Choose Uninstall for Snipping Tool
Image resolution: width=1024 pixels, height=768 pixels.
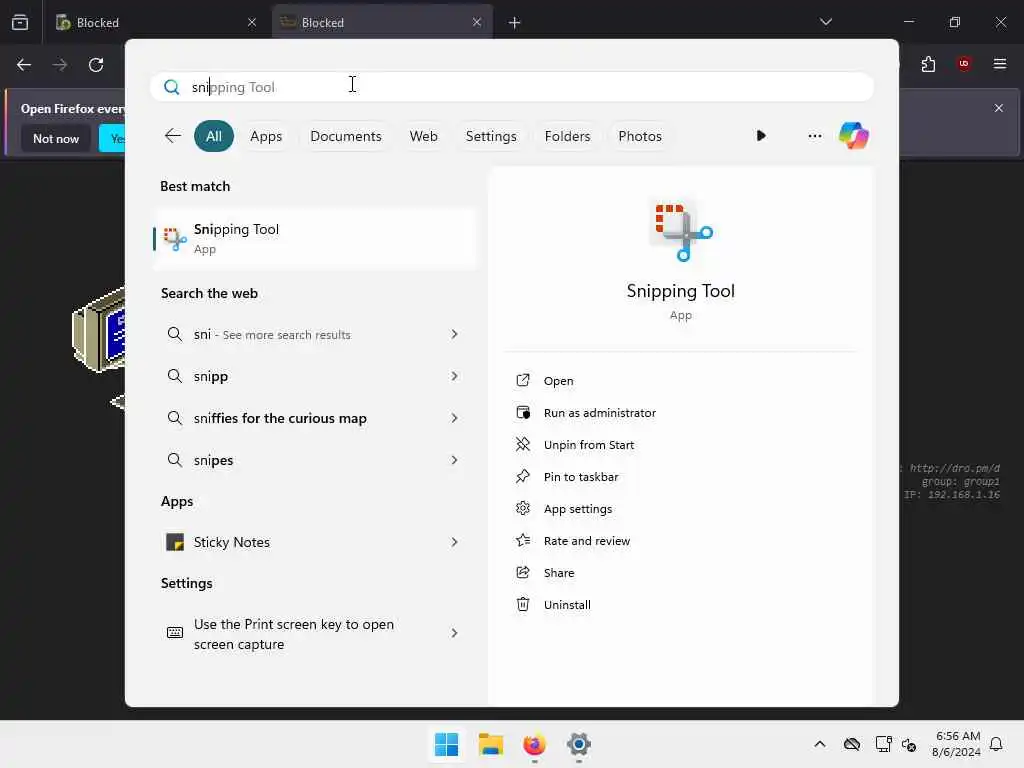[567, 605]
